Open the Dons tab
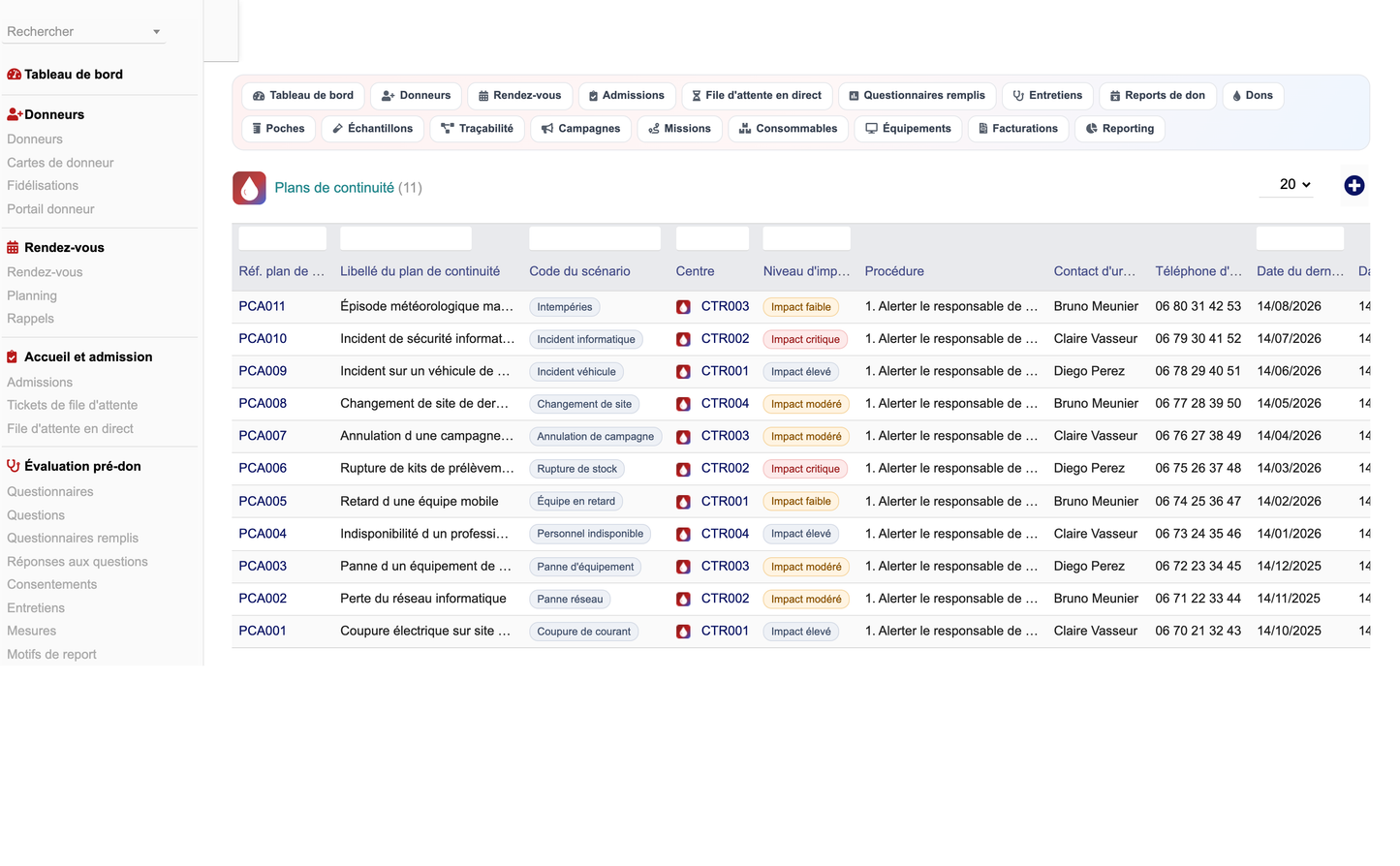The width and height of the screenshot is (1400, 866). (1253, 96)
